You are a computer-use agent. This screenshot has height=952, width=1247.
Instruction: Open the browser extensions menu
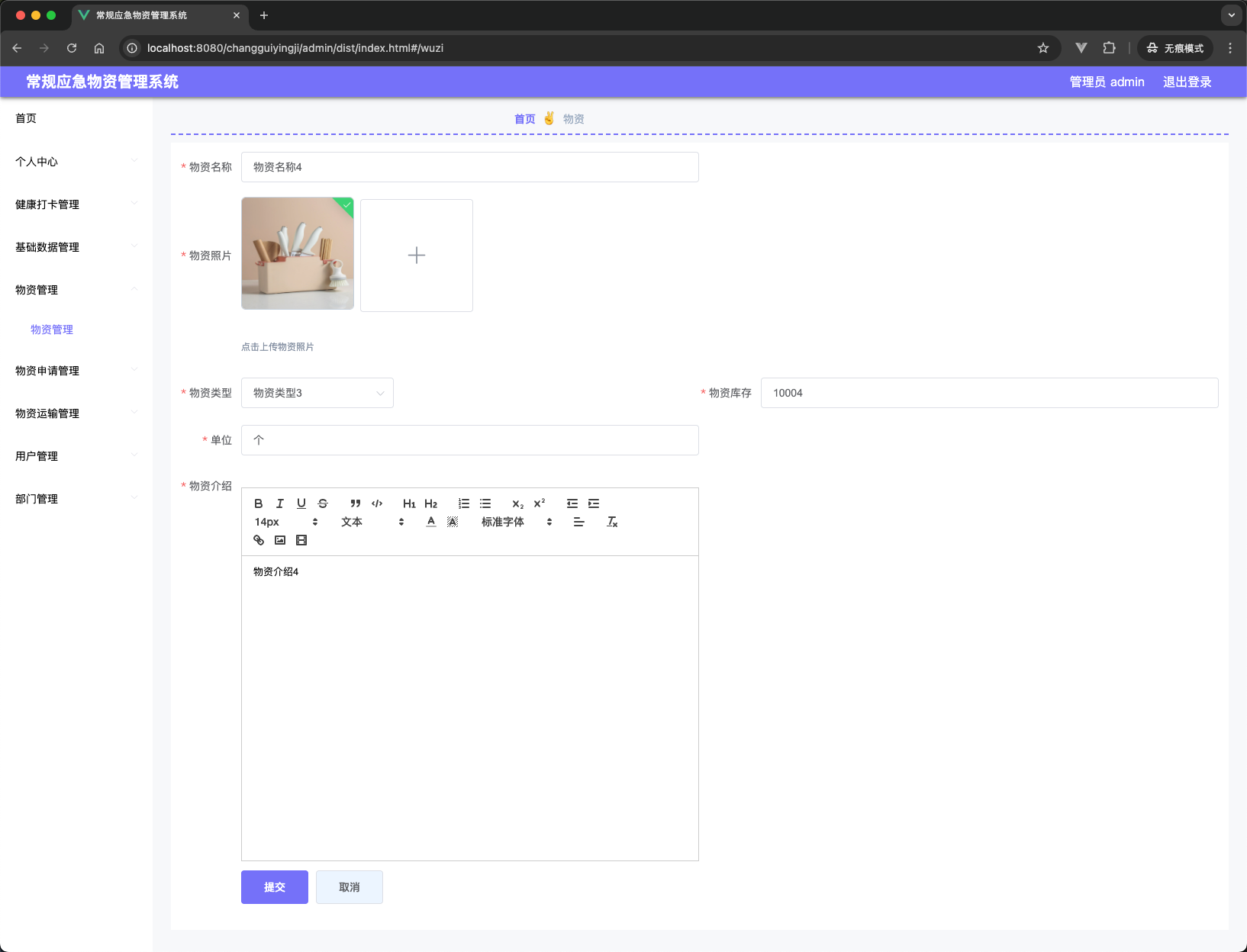(x=1109, y=48)
